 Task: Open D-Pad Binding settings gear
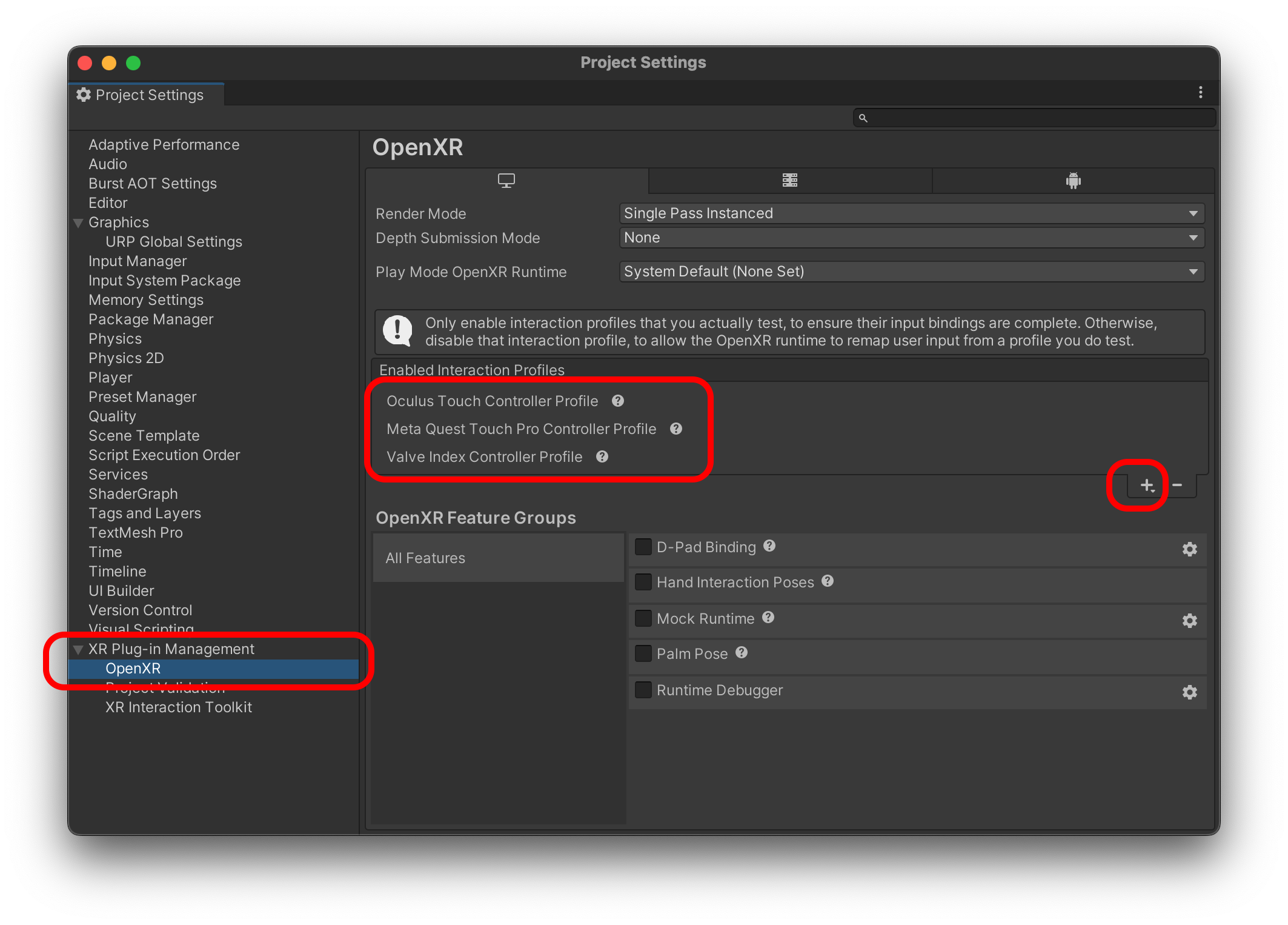point(1189,549)
